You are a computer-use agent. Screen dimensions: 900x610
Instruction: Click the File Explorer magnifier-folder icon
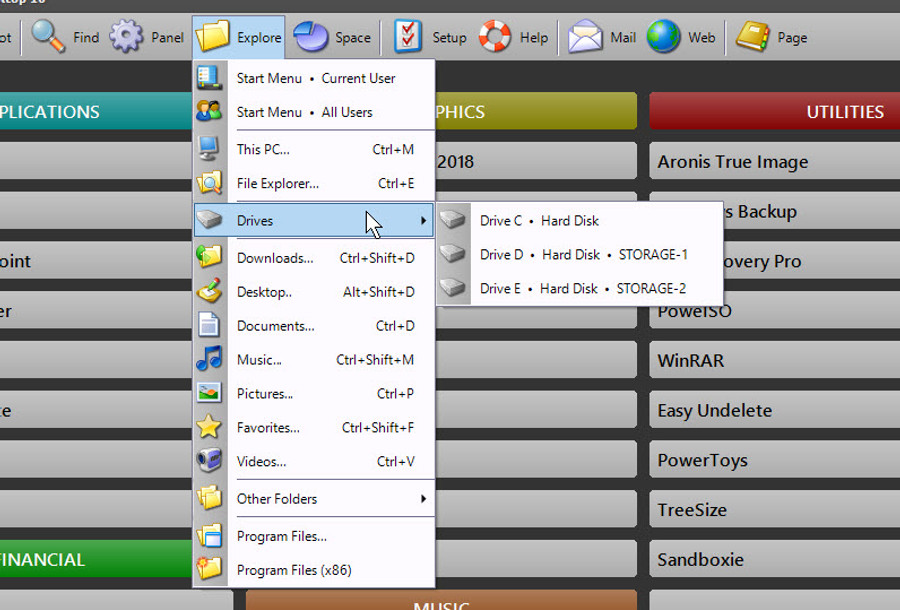point(209,183)
